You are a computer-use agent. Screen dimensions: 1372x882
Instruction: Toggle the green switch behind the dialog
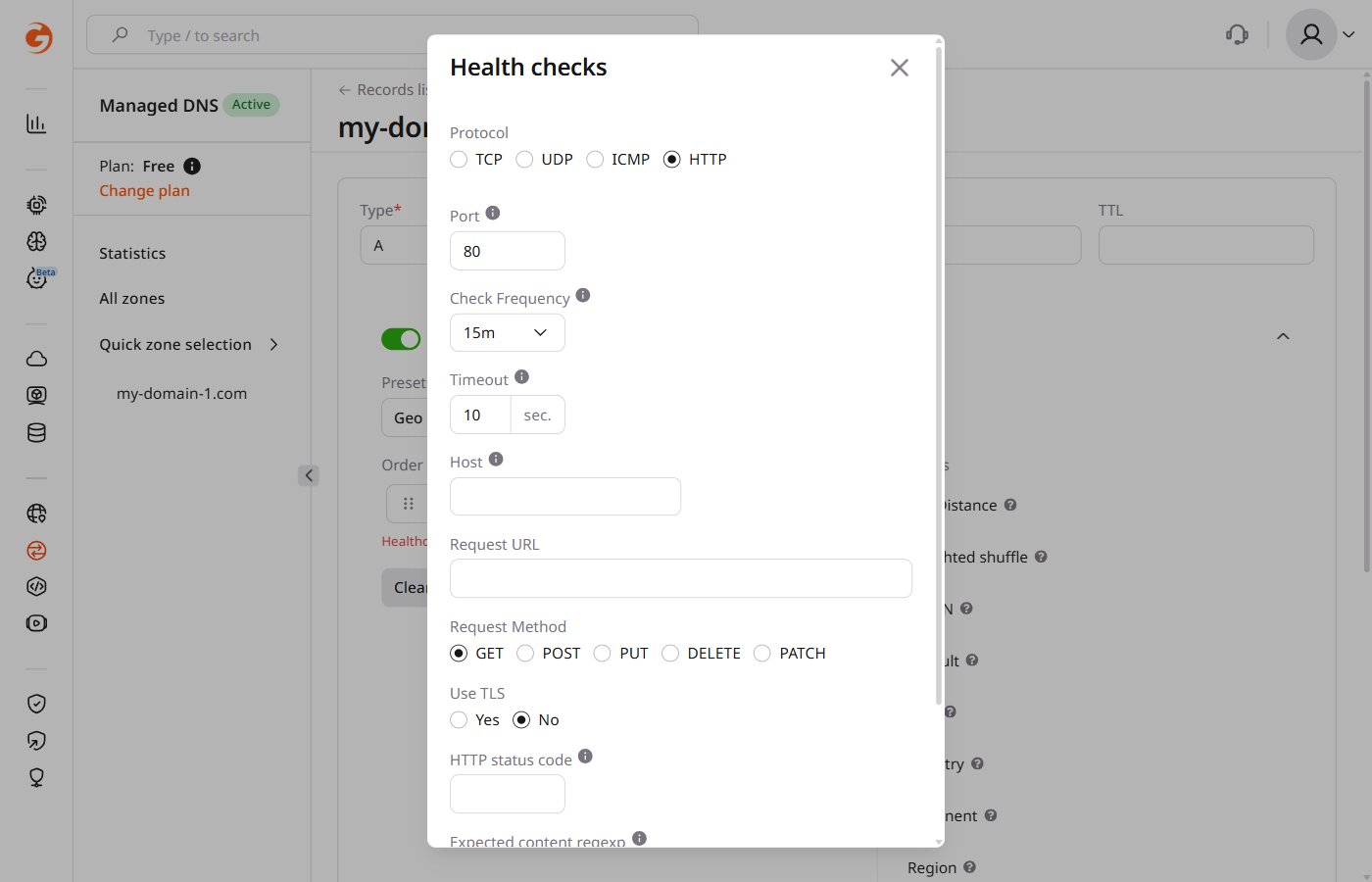click(401, 339)
